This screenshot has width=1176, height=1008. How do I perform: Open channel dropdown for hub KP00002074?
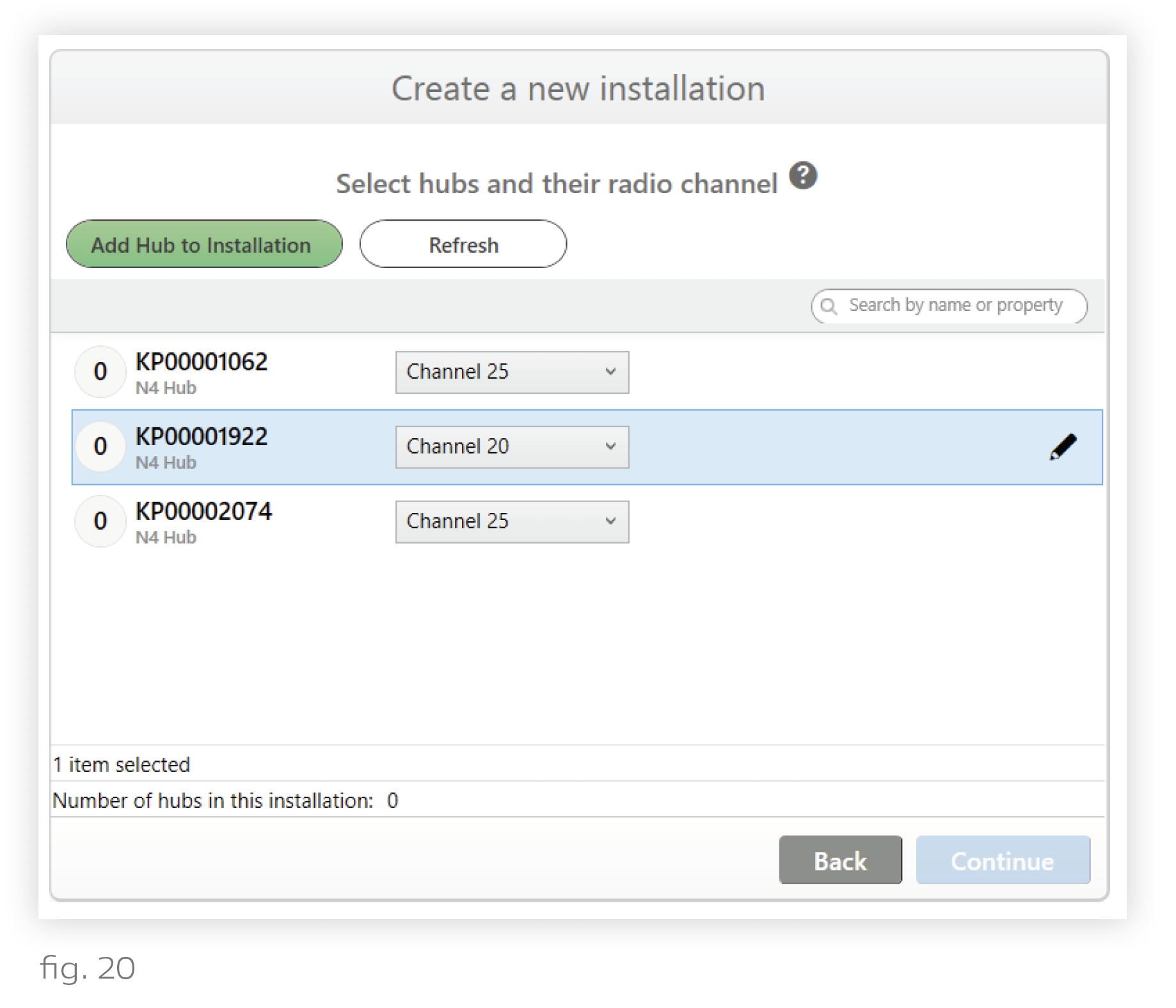pyautogui.click(x=512, y=522)
